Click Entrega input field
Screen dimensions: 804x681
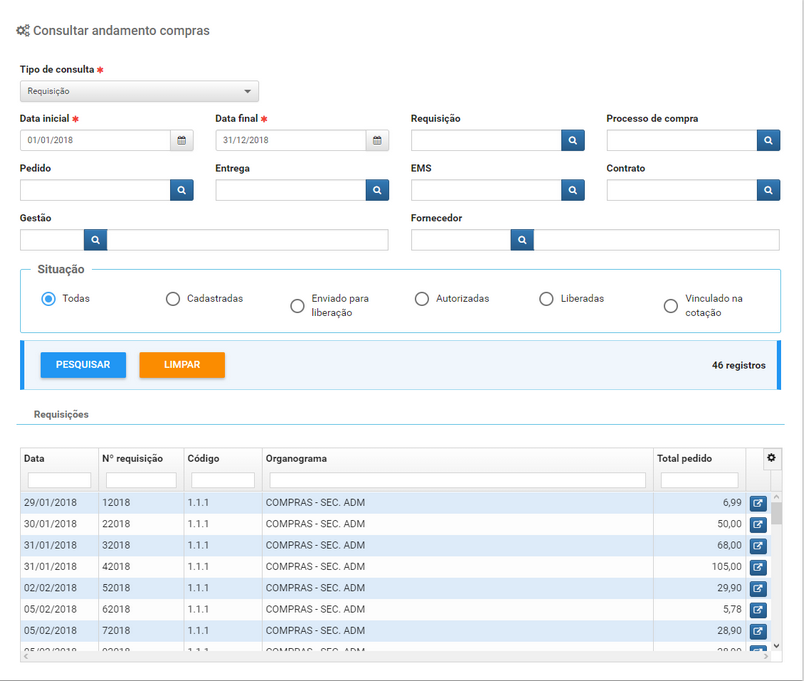[x=291, y=190]
